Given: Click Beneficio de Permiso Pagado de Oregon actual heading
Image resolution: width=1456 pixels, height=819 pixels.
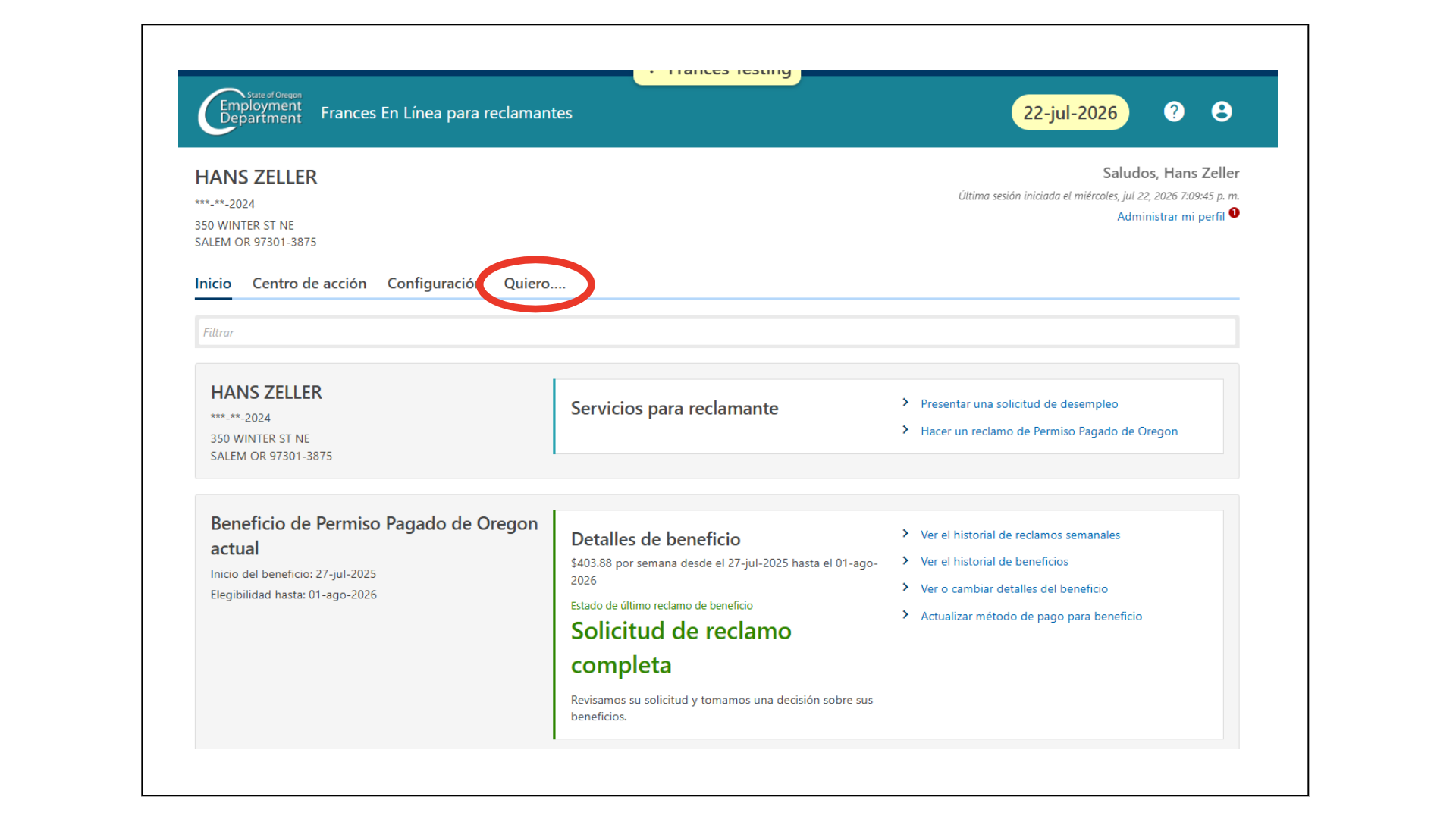Looking at the screenshot, I should point(375,535).
